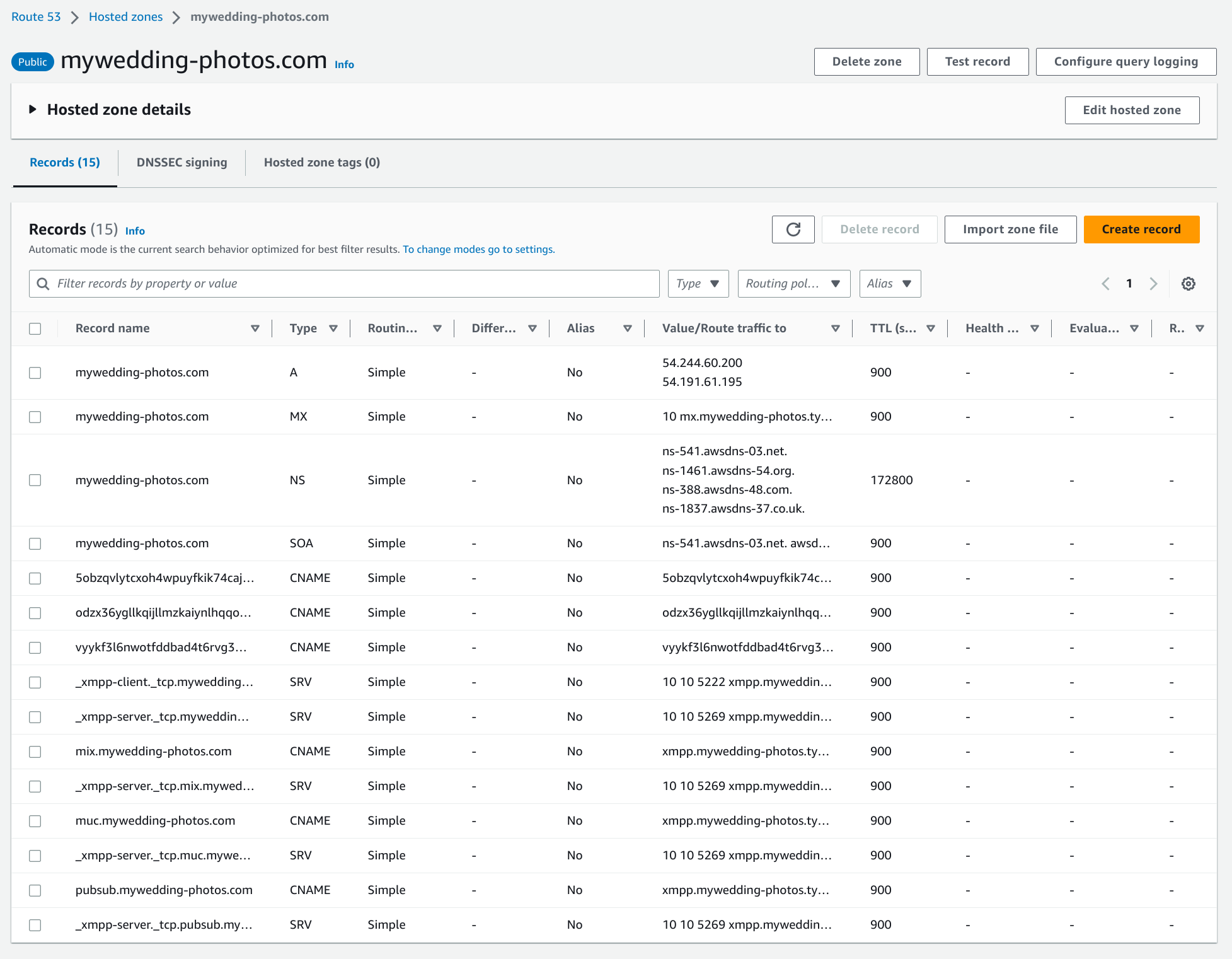This screenshot has height=959, width=1232.
Task: Click the Test record button
Action: (x=977, y=62)
